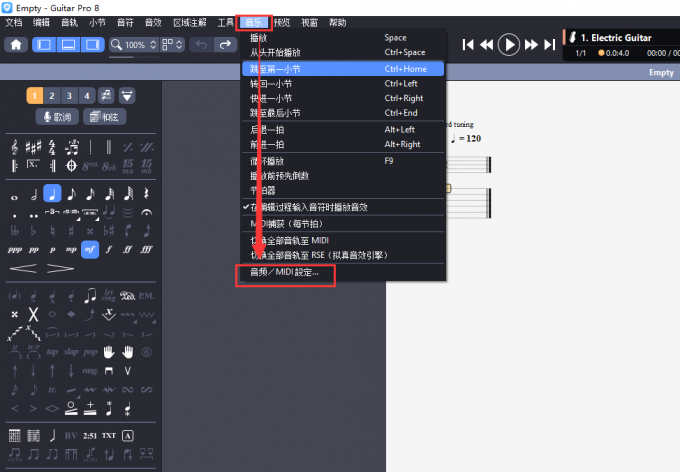Select the whole note duration
Viewport: 680px width, 472px height.
[14, 197]
